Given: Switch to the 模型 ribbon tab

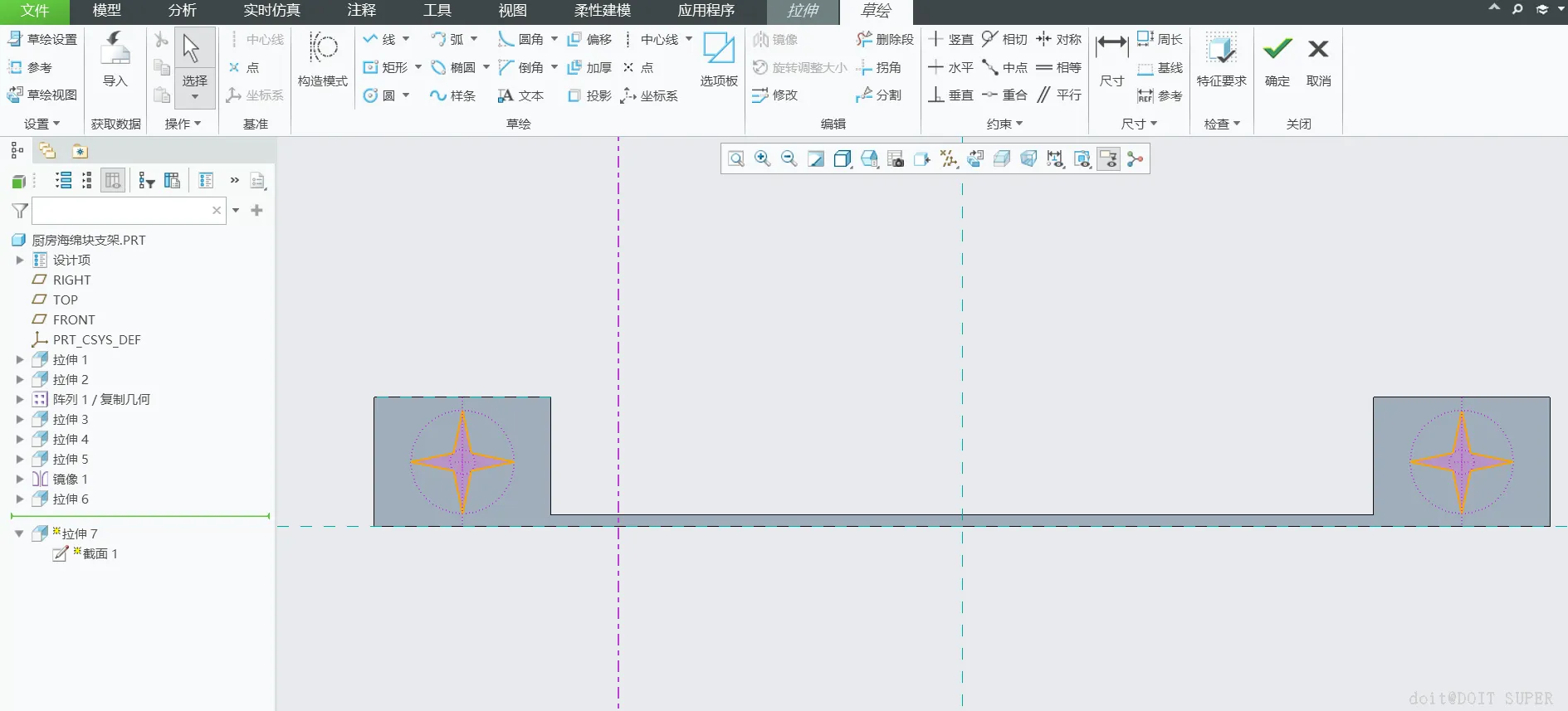Looking at the screenshot, I should pos(106,11).
